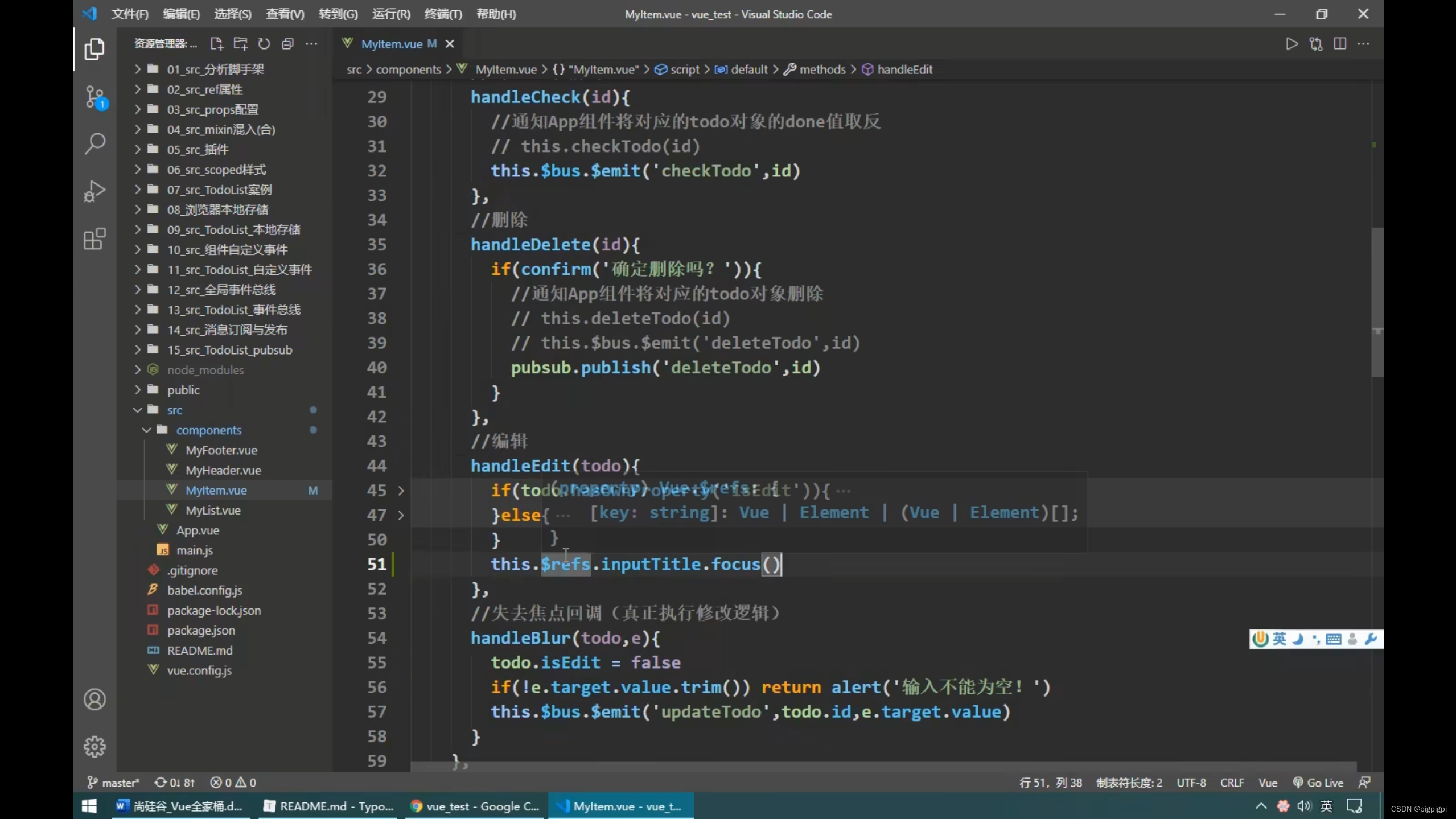The width and height of the screenshot is (1456, 819).
Task: Click the master branch indicator
Action: click(113, 783)
